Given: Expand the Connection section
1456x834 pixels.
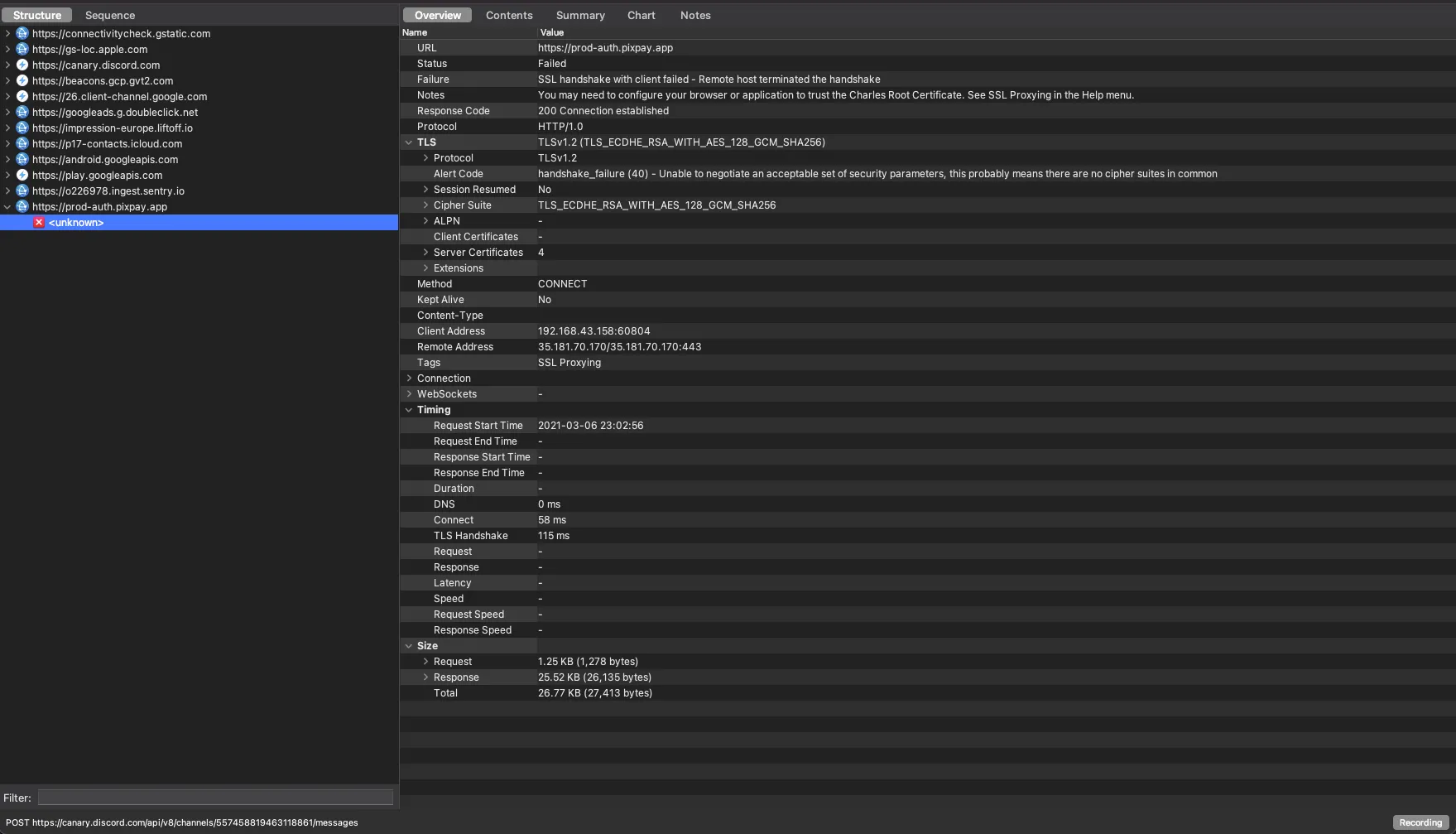Looking at the screenshot, I should [409, 378].
